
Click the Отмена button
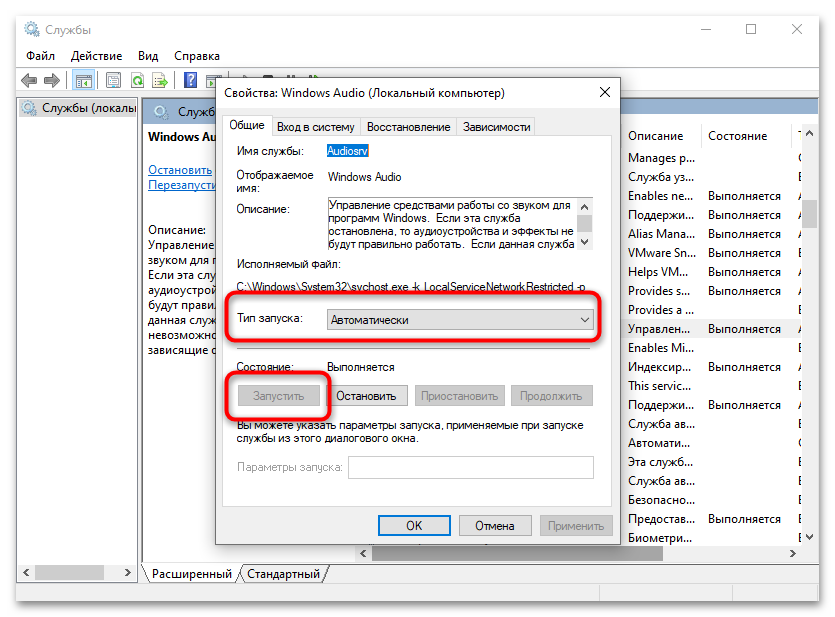tap(495, 526)
